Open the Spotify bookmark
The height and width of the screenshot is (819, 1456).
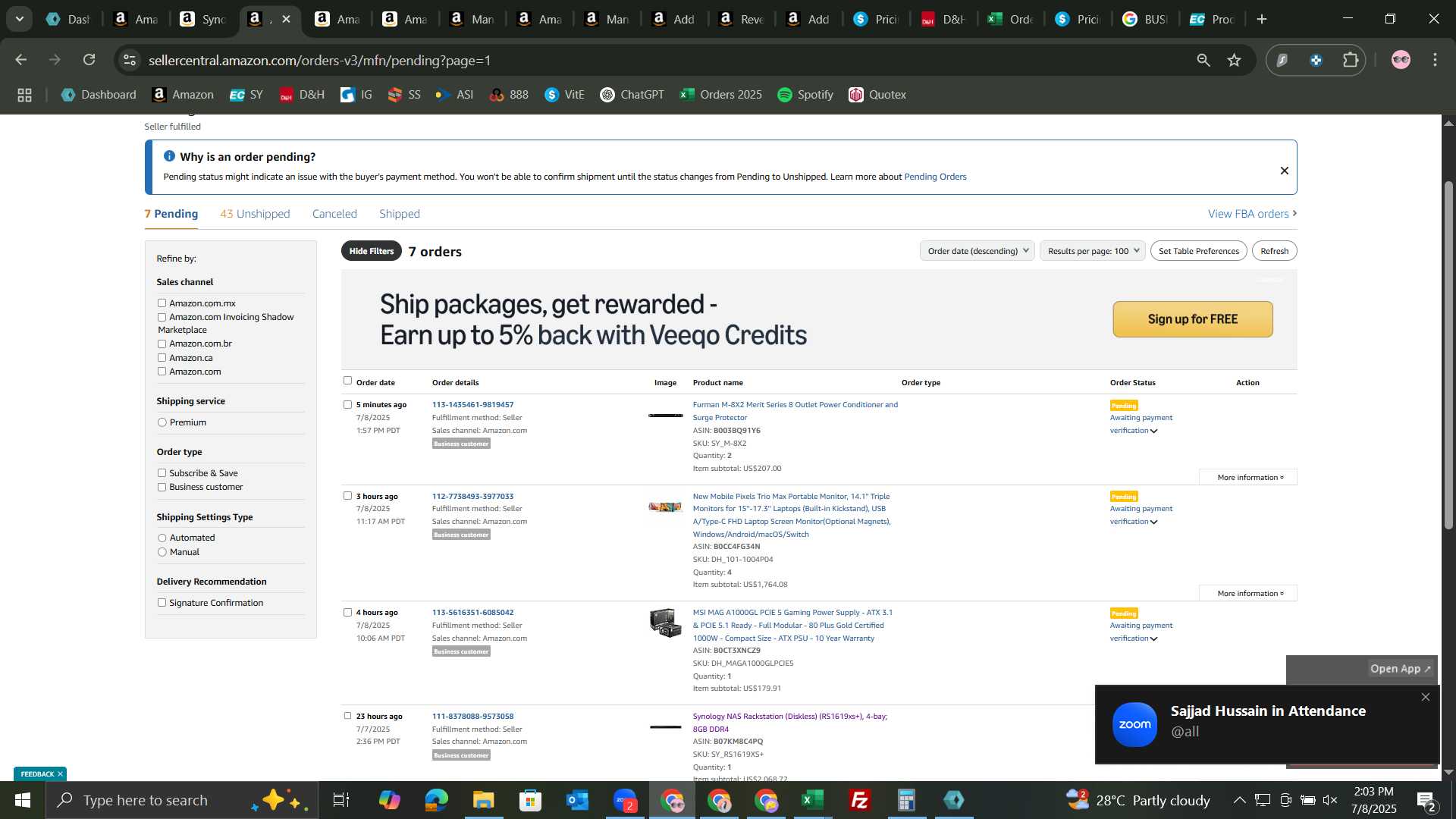tap(805, 95)
